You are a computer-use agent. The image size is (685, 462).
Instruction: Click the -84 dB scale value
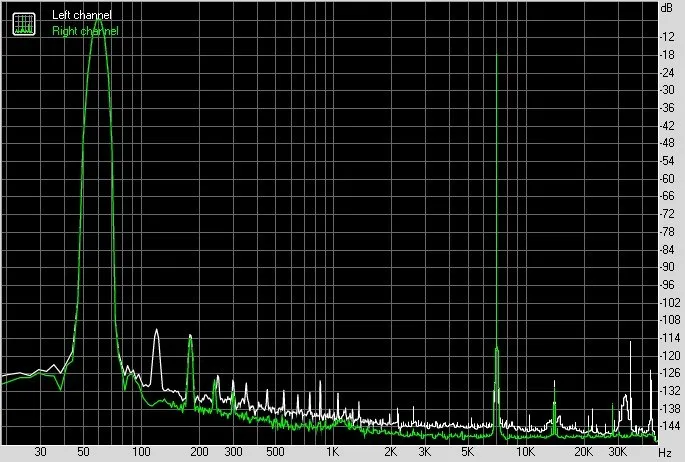coord(667,250)
